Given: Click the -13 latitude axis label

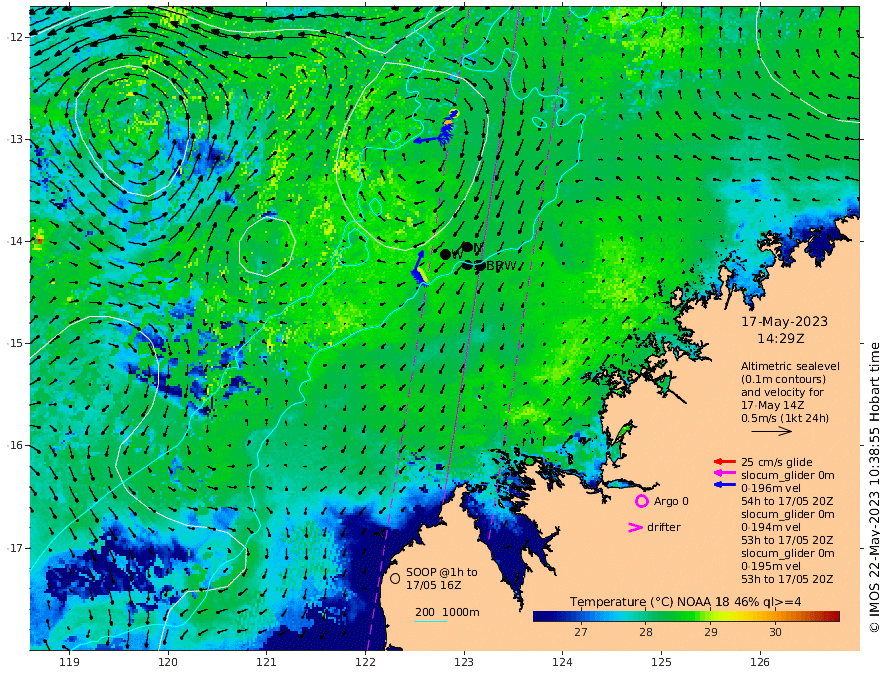Looking at the screenshot, I should 15,139.
